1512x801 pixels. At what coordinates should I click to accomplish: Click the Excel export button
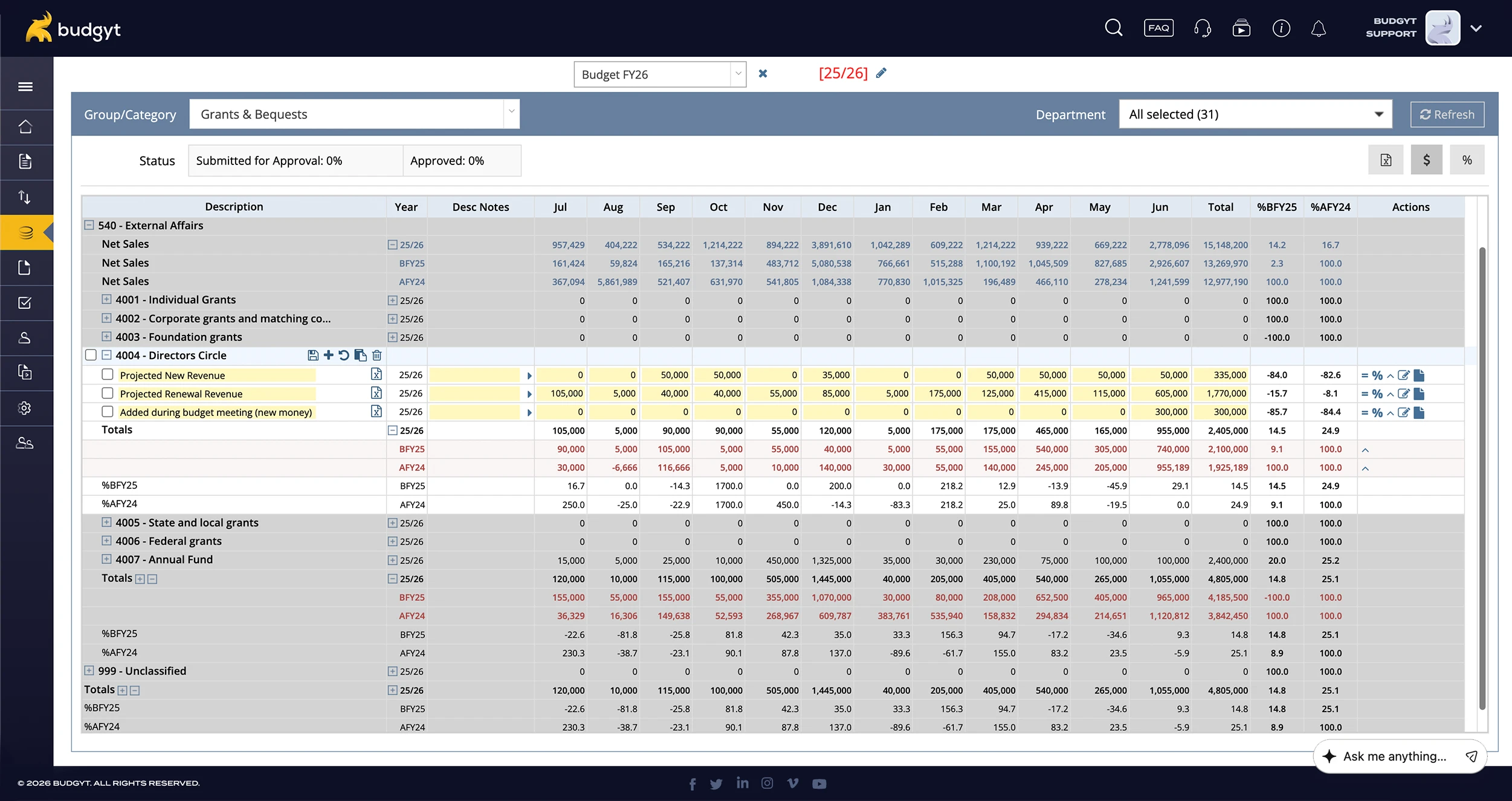pos(1385,160)
